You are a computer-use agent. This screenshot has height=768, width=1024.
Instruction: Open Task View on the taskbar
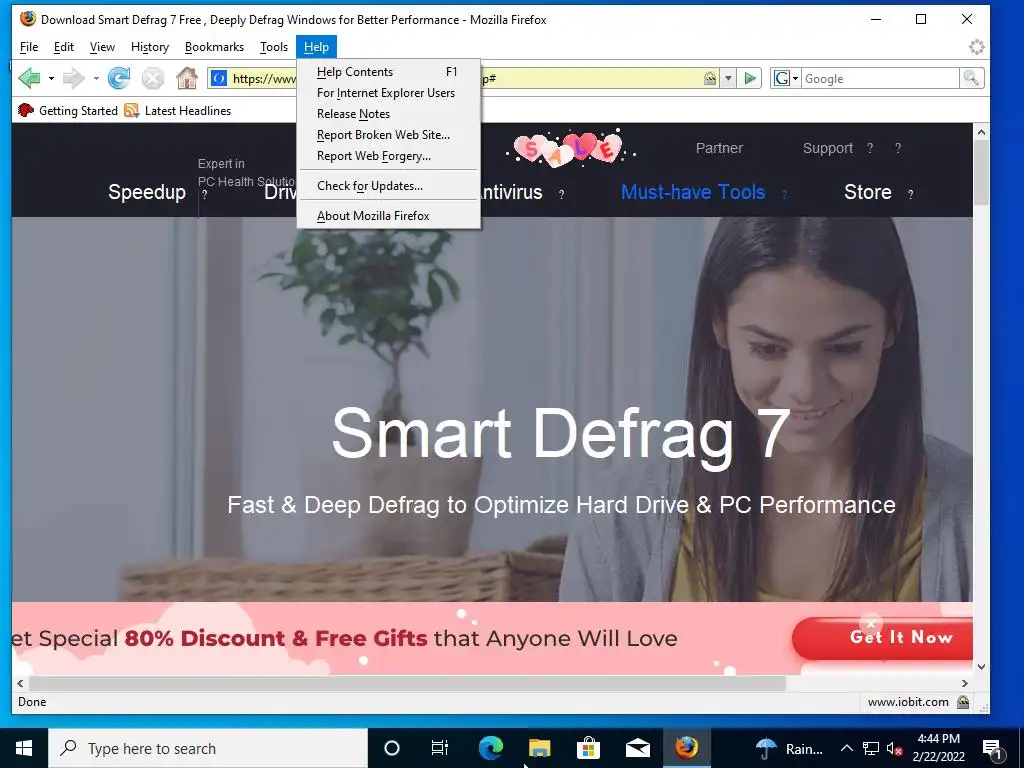[x=440, y=748]
